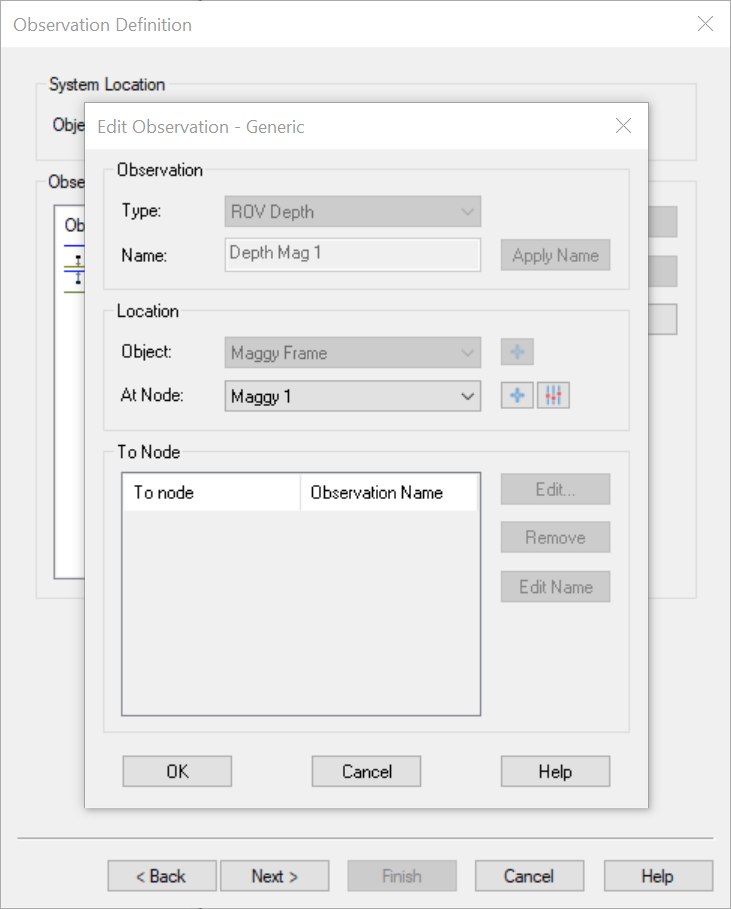Click the Name field containing Depth Mag 1

[352, 254]
